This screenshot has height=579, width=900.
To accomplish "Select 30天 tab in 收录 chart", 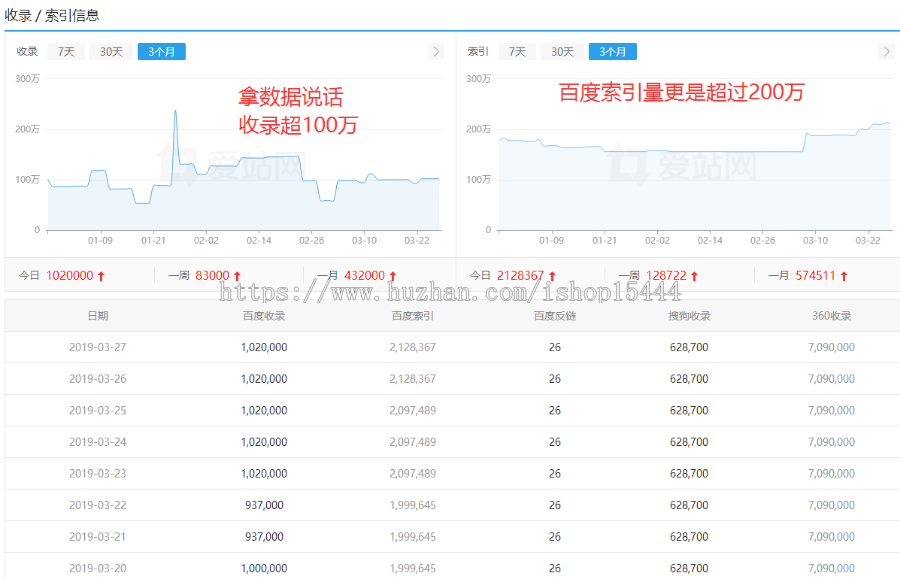I will tap(111, 51).
